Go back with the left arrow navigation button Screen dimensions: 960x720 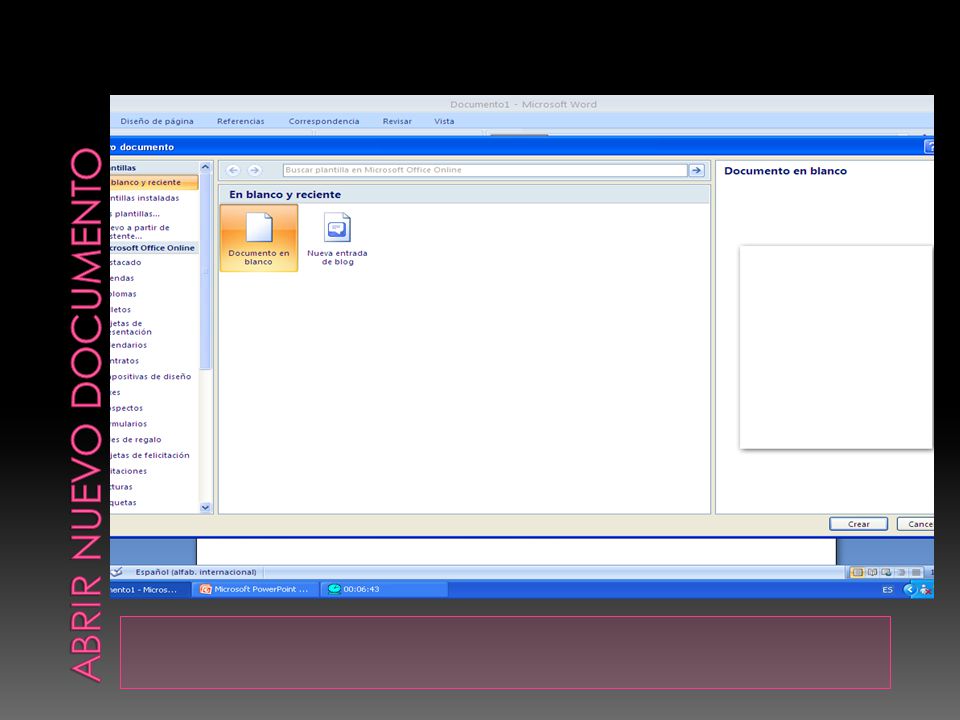click(233, 170)
